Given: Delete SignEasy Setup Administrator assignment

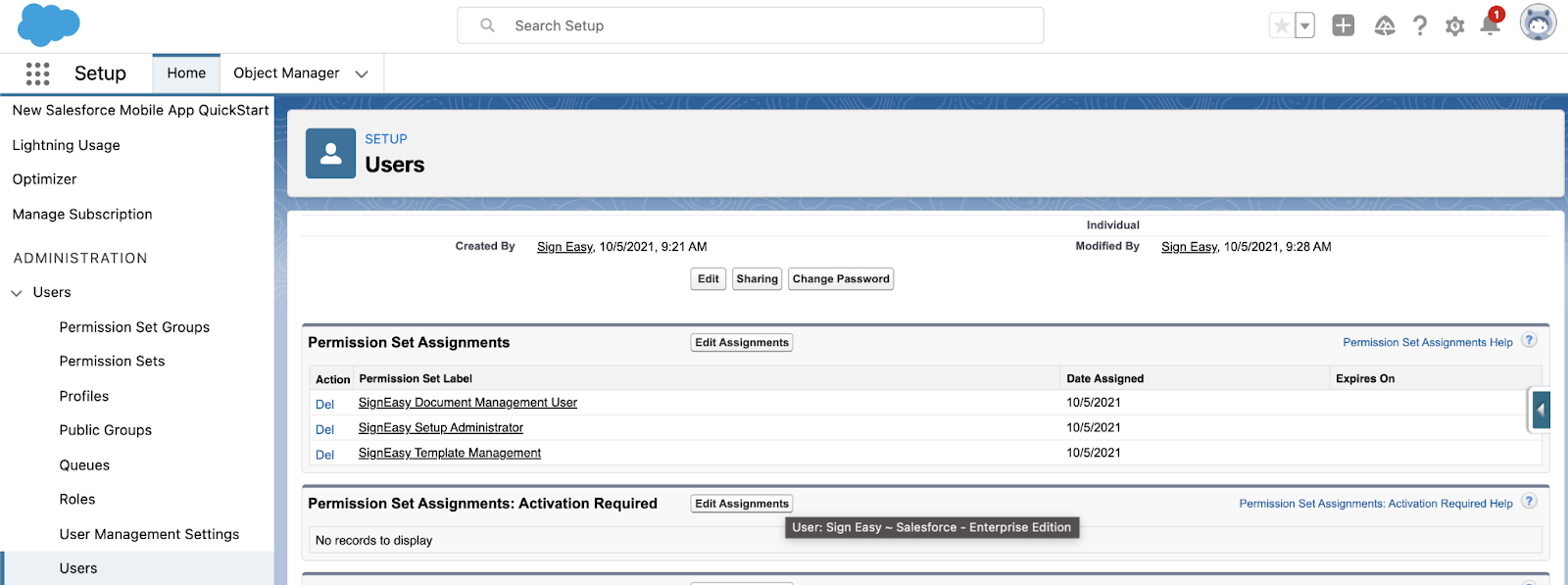Looking at the screenshot, I should pos(324,430).
